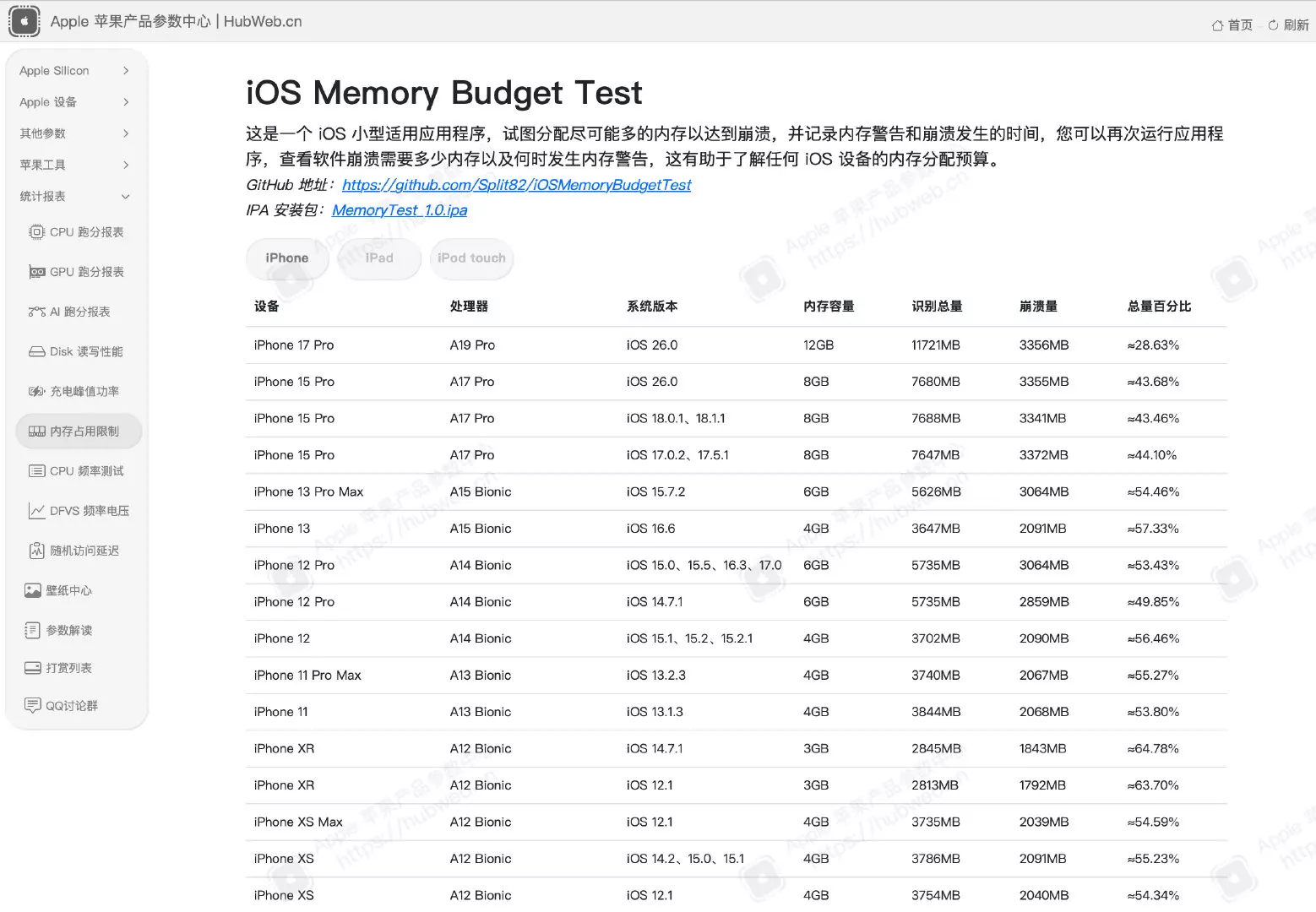1316x912 pixels.
Task: Open the GPU 跑分报表 report
Action: point(88,271)
